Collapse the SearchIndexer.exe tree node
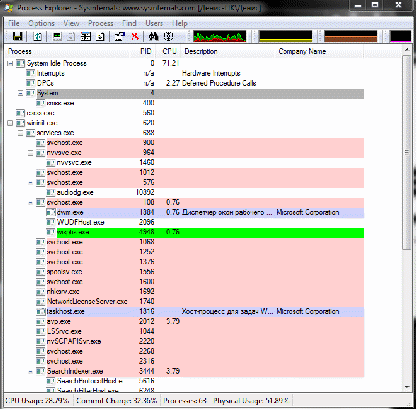The width and height of the screenshot is (417, 410). tap(30, 371)
